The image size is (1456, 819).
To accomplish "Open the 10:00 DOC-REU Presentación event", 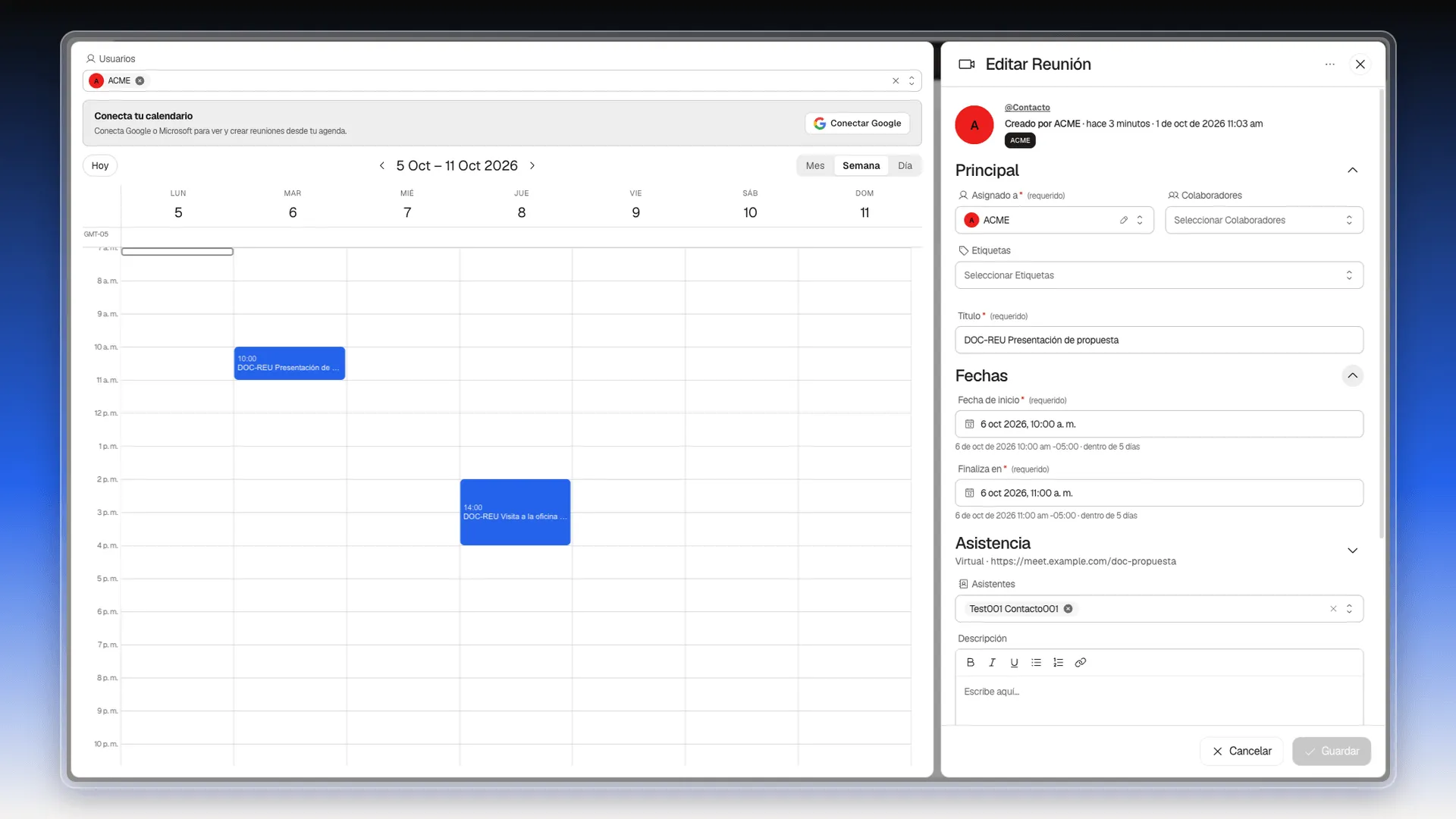I will (x=289, y=363).
